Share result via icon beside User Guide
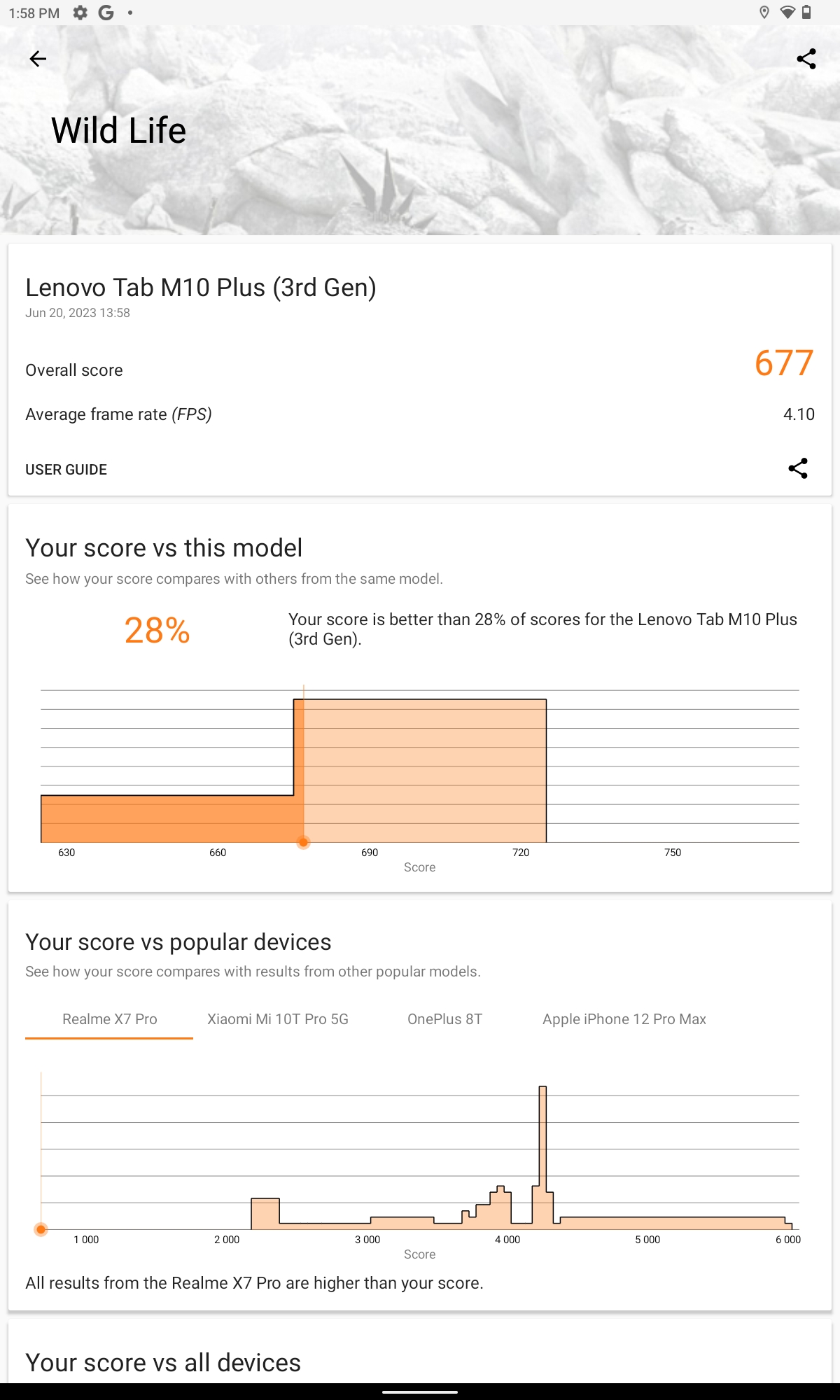Screen dimensions: 840x1400 (798, 468)
